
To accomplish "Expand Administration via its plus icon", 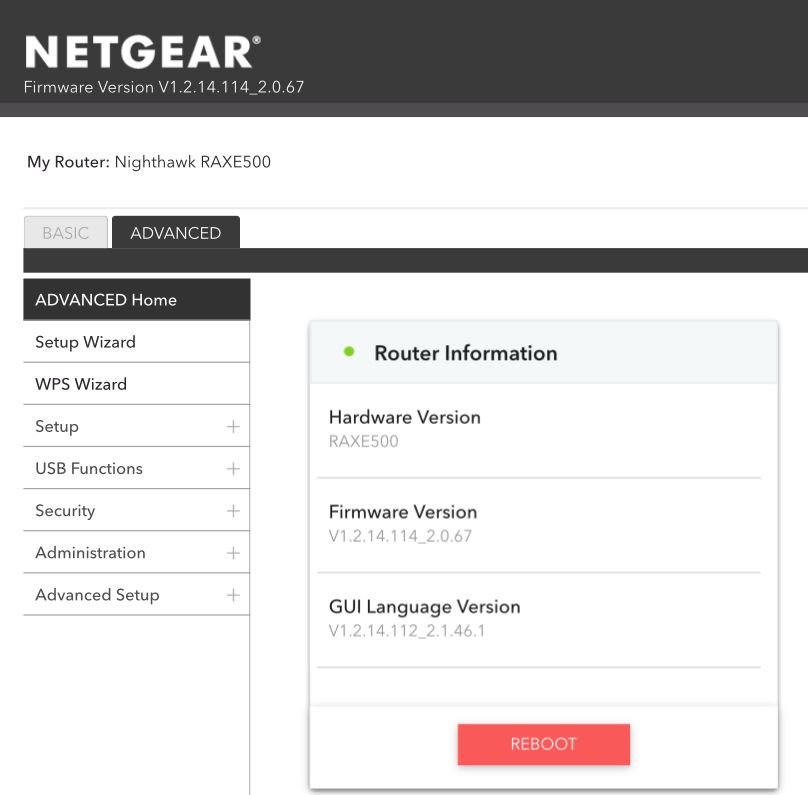I will coord(233,553).
